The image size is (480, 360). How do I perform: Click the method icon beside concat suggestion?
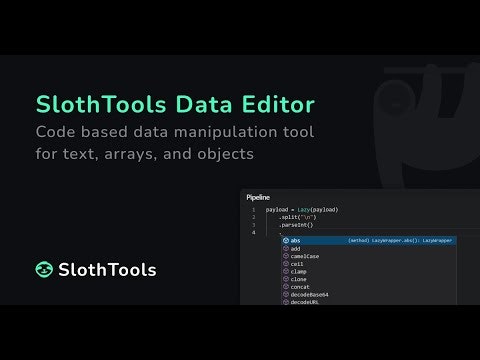[x=286, y=287]
